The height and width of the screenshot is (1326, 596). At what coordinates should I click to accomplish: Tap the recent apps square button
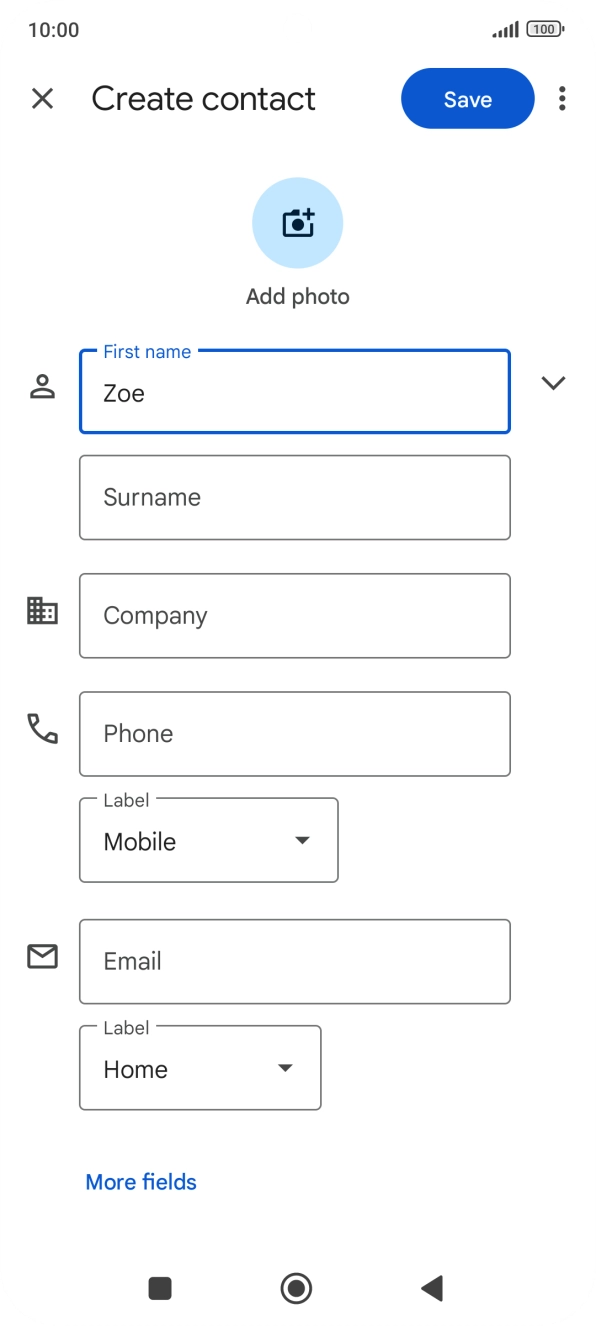tap(159, 1288)
